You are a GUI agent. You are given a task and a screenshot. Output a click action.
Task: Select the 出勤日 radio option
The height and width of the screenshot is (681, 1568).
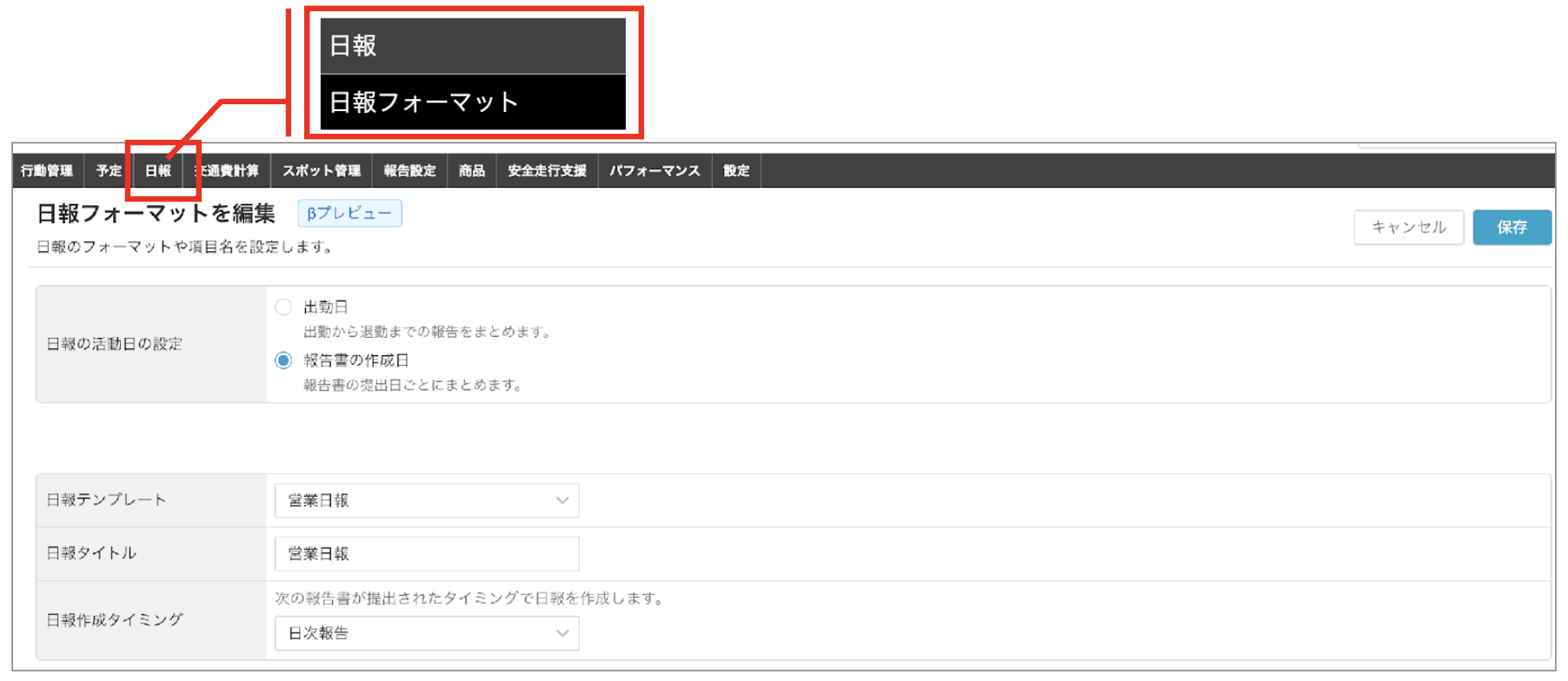coord(283,307)
